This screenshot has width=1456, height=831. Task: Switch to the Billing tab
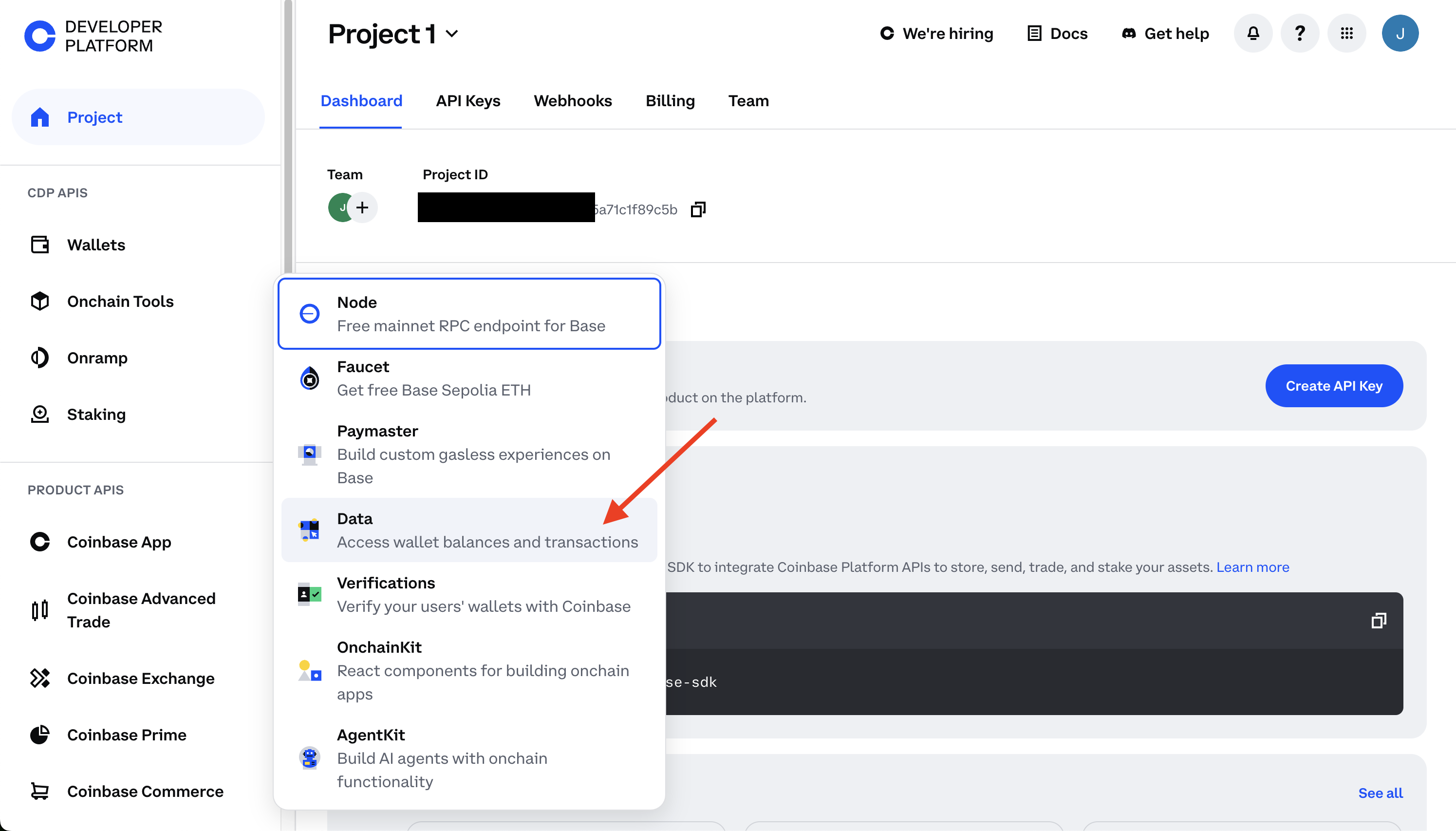click(x=670, y=101)
